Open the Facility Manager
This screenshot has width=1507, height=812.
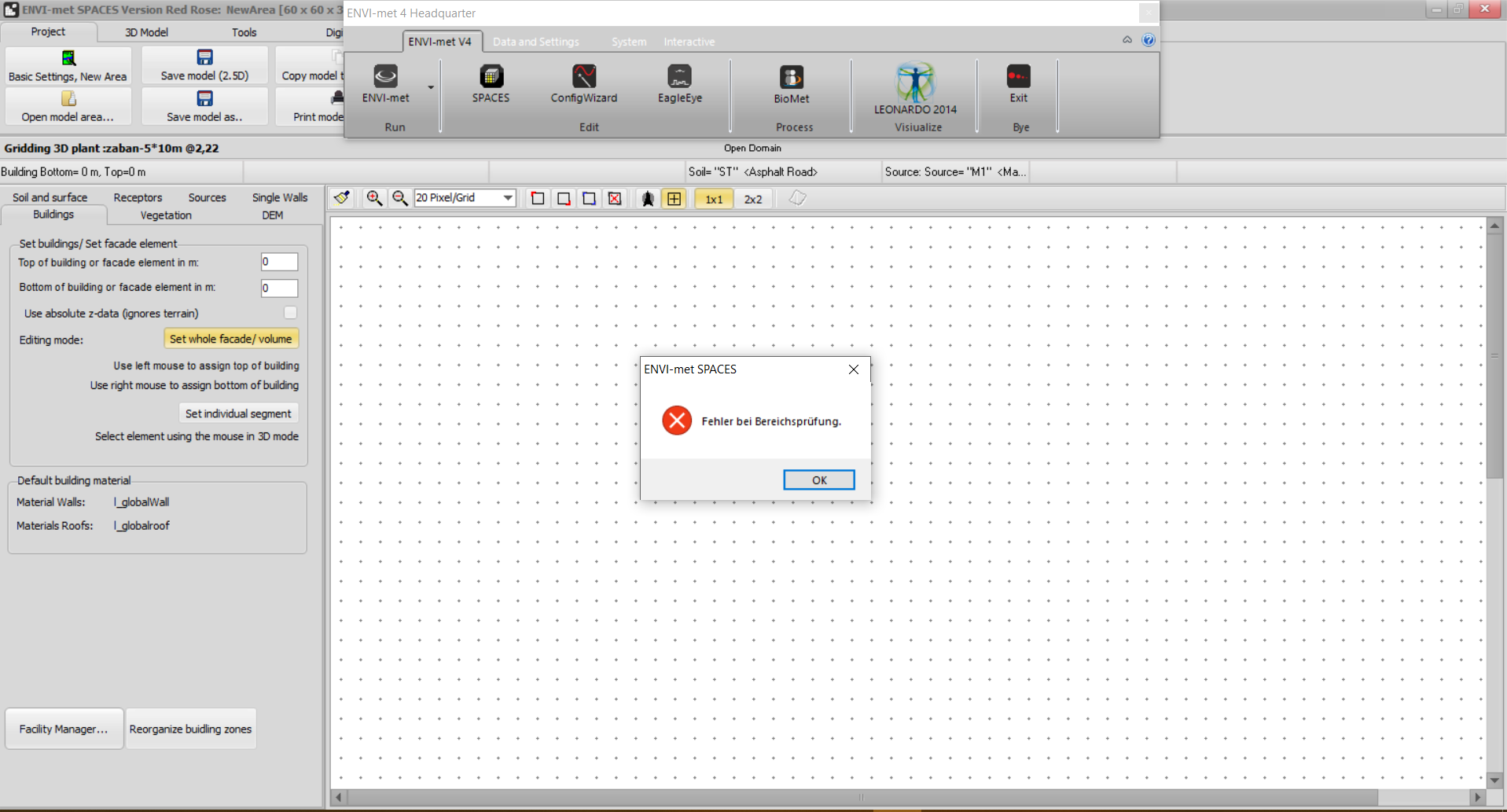click(64, 729)
